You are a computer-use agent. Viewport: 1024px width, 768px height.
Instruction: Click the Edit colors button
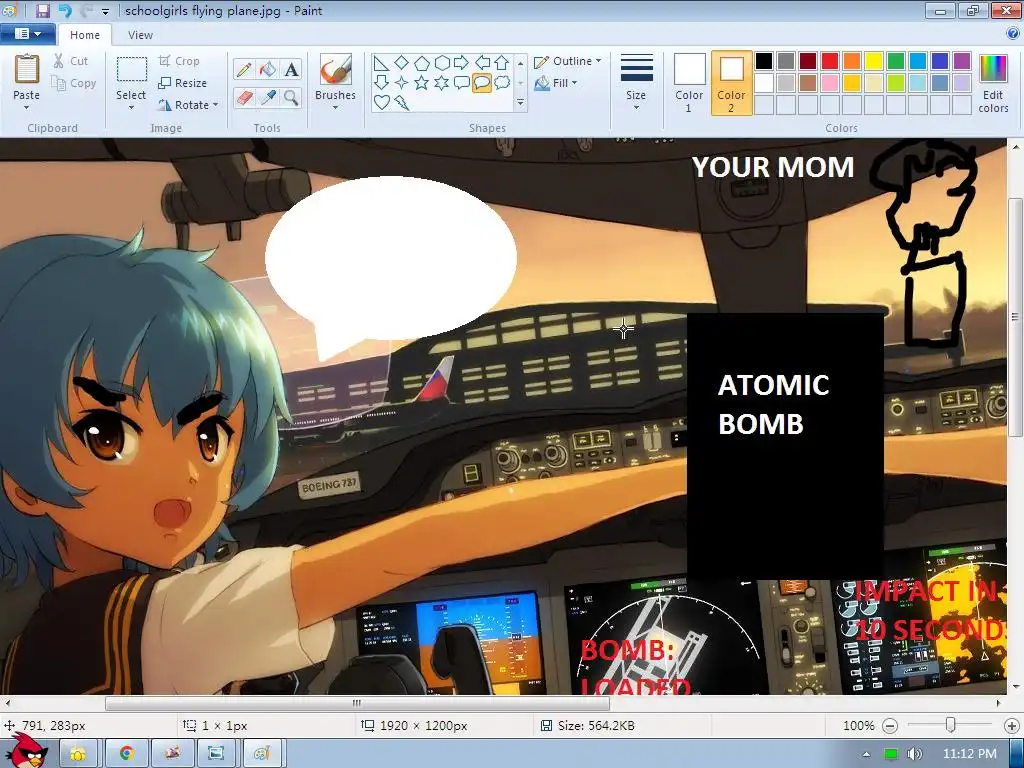pos(993,84)
